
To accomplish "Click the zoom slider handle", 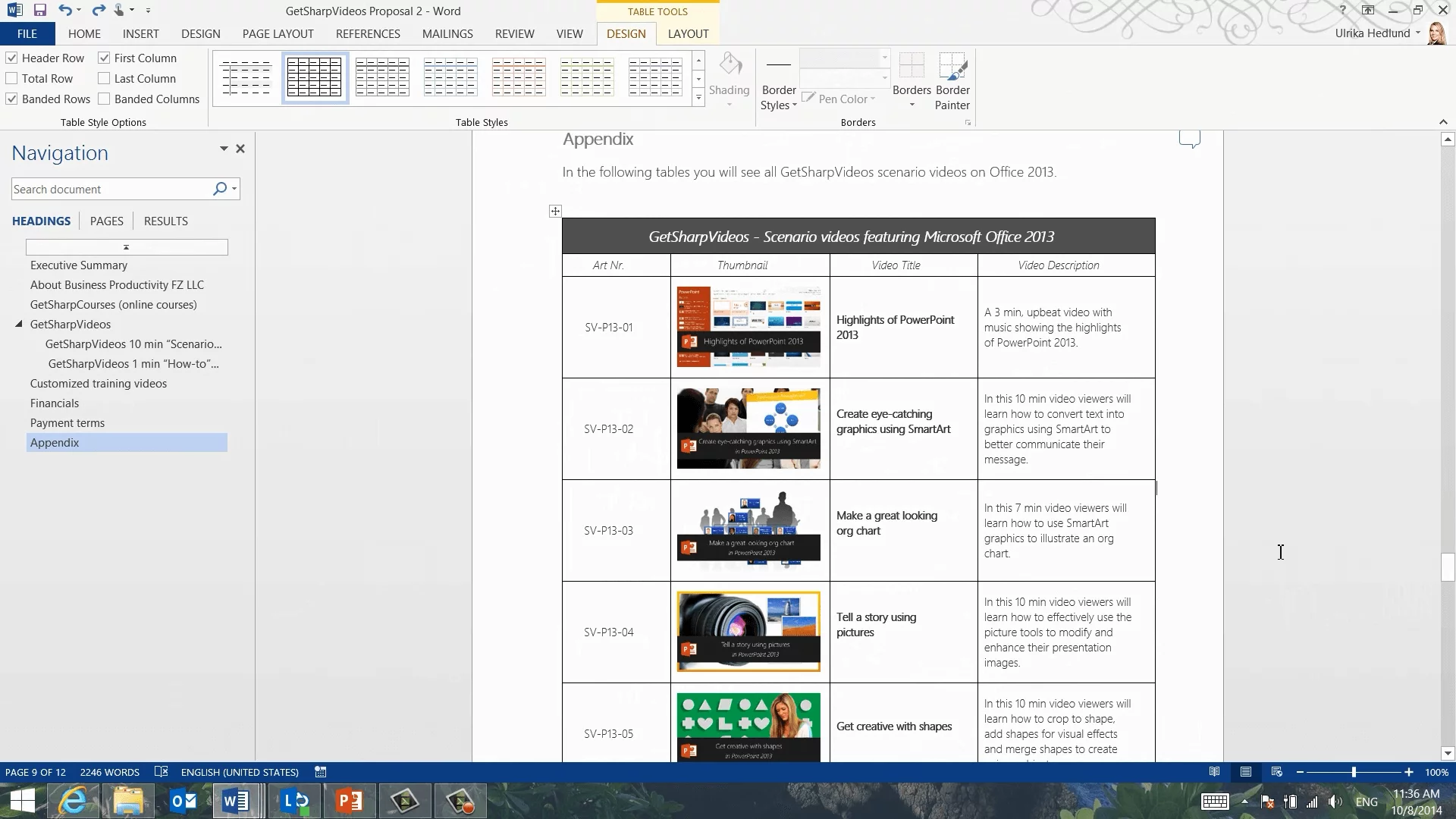I will (1354, 772).
